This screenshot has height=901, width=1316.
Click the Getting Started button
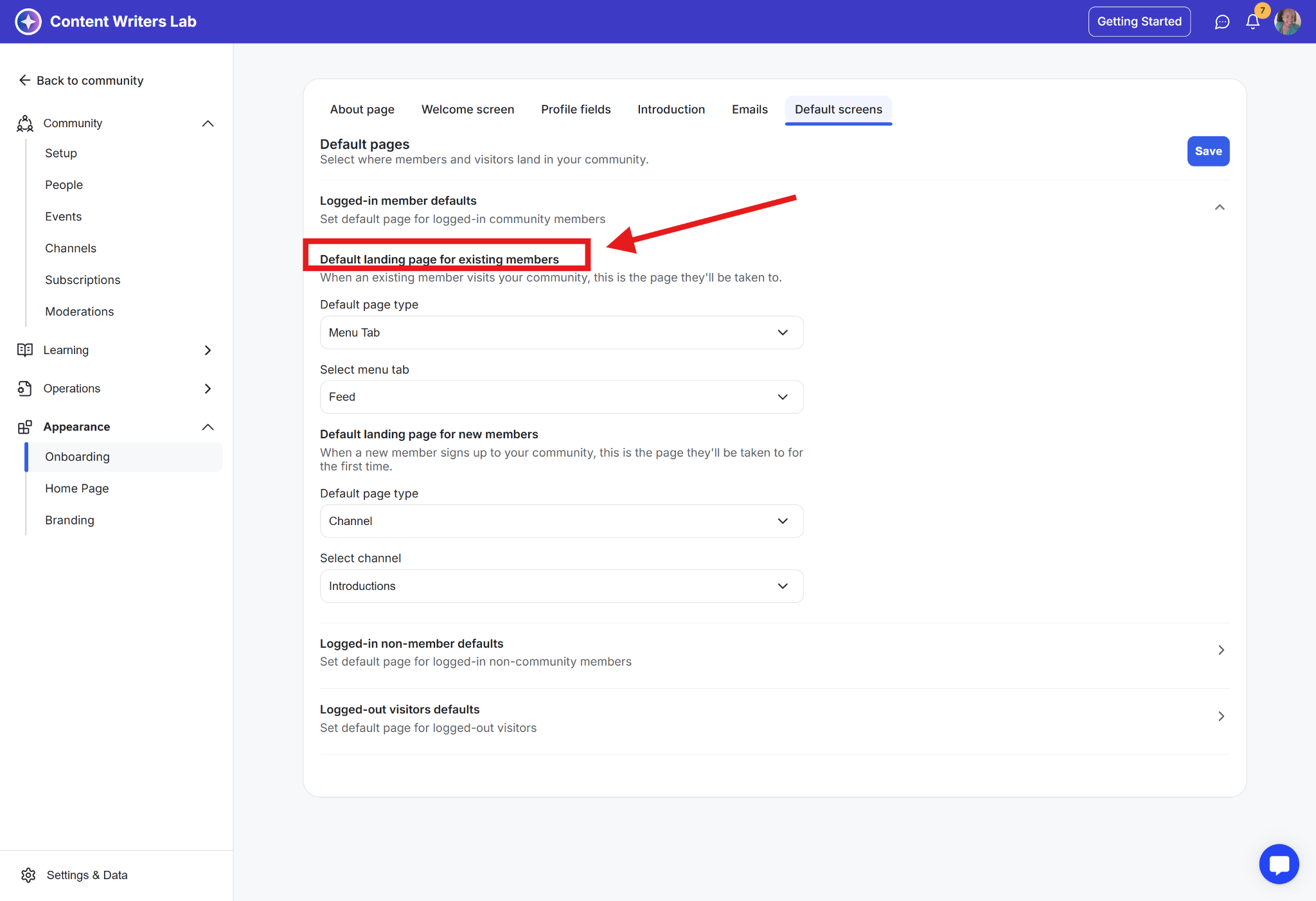pos(1139,22)
